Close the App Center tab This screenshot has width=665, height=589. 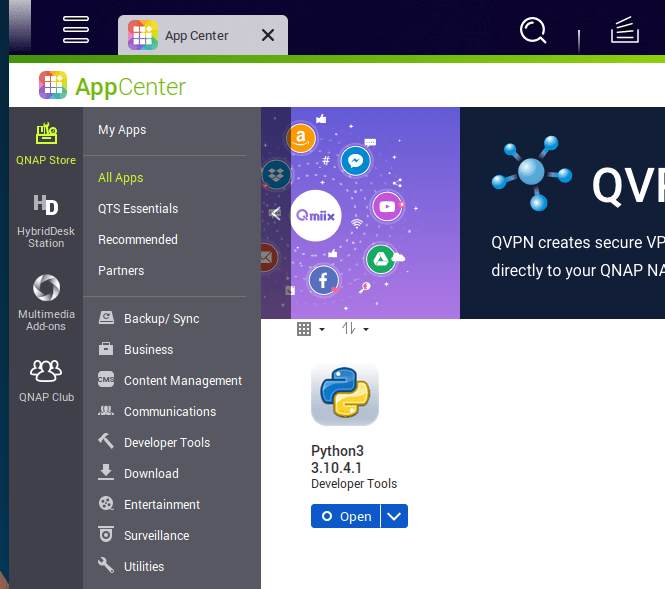(x=268, y=35)
